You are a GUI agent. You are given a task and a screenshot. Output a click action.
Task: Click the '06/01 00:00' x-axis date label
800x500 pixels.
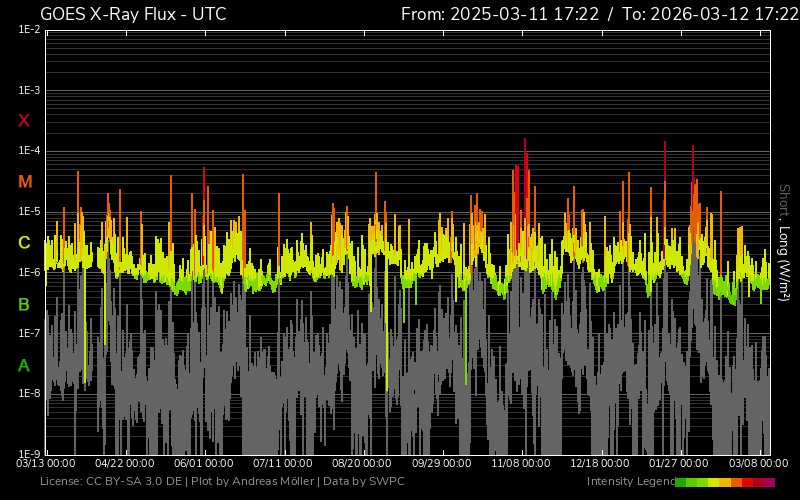coord(204,463)
